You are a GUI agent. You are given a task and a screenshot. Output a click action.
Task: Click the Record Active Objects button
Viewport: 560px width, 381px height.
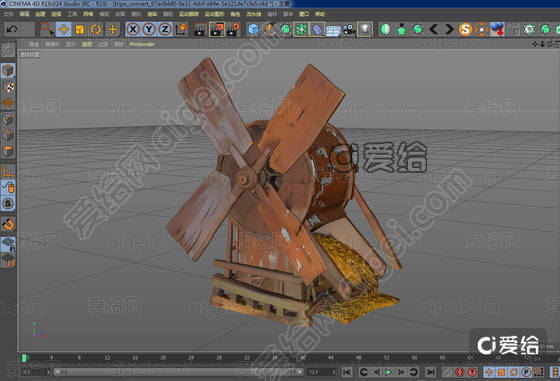tap(447, 372)
